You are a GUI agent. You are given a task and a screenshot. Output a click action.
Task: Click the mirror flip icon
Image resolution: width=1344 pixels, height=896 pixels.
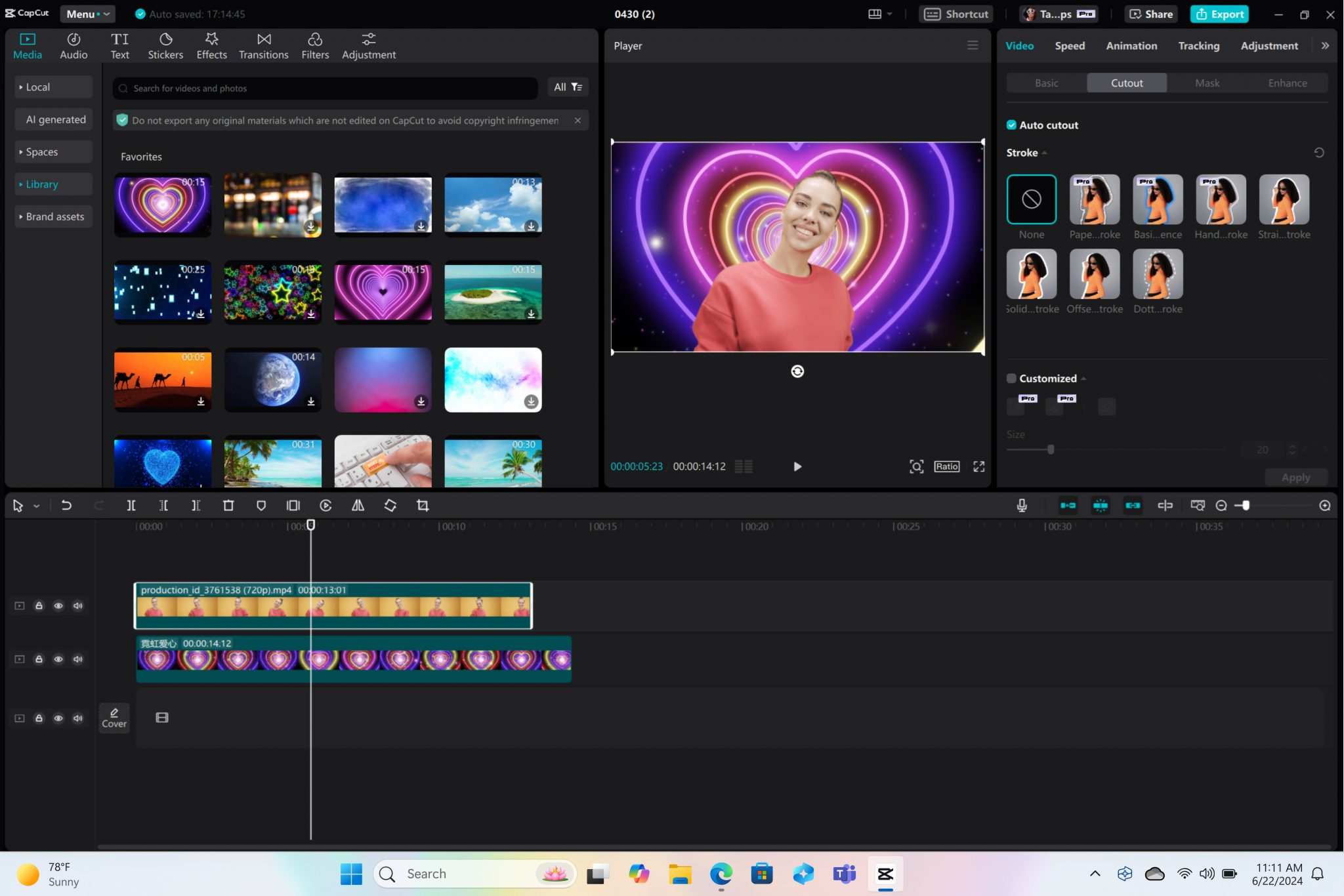(x=358, y=505)
